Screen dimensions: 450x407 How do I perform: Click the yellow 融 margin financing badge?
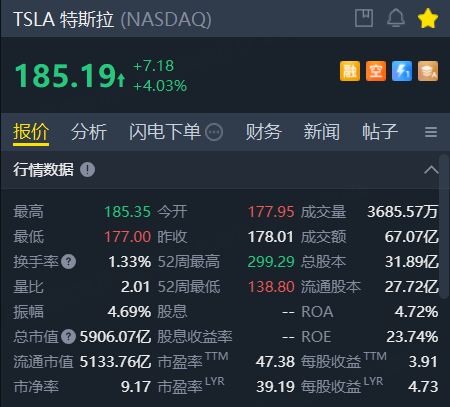tap(350, 71)
